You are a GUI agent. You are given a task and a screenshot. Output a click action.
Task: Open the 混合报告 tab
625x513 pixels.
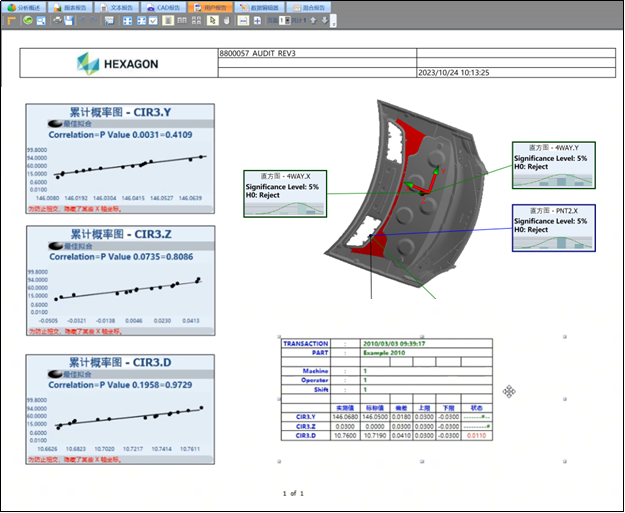(x=309, y=7)
